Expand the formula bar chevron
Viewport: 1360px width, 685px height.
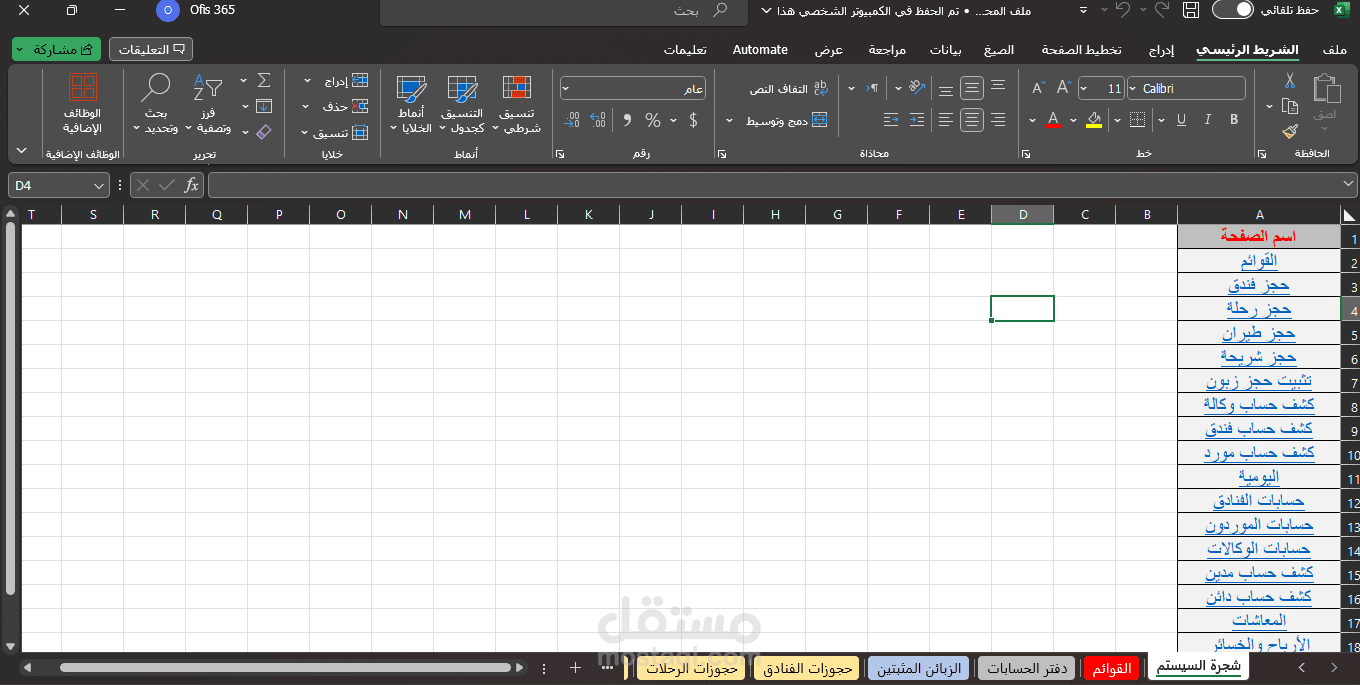click(1349, 184)
